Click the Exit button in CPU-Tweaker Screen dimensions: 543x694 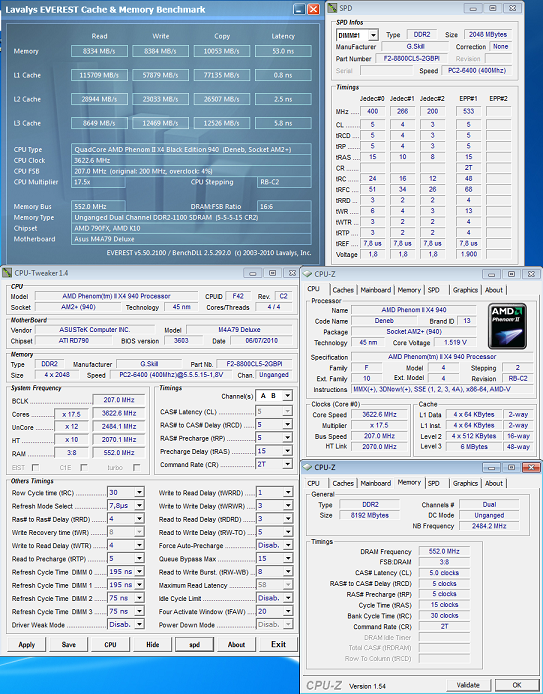tap(278, 644)
